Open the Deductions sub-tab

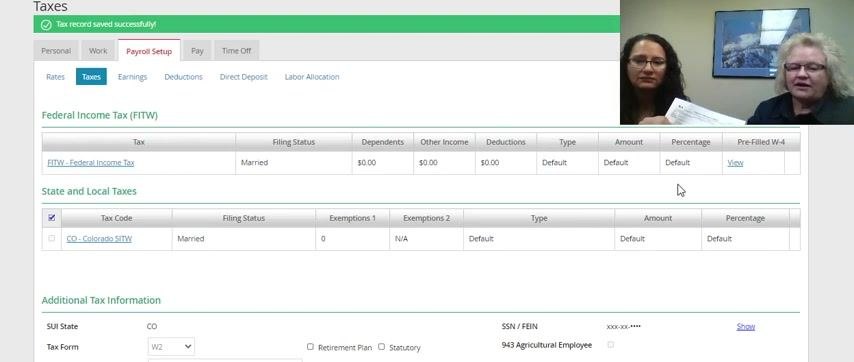pos(184,77)
